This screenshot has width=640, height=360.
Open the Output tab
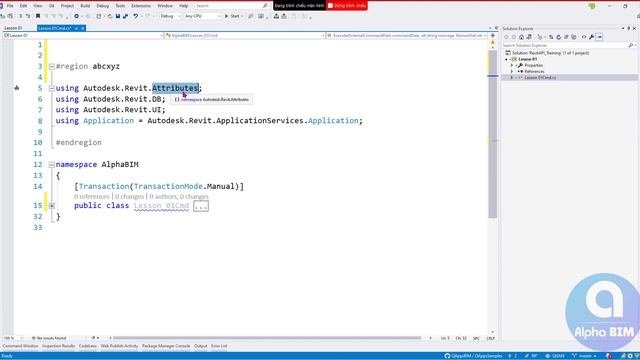point(200,346)
